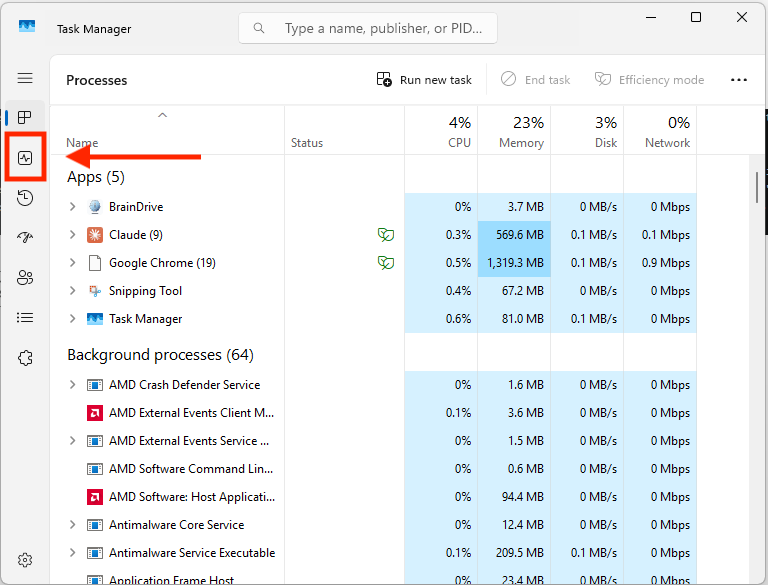Open Task Manager settings gear icon
The height and width of the screenshot is (585, 768).
click(25, 560)
